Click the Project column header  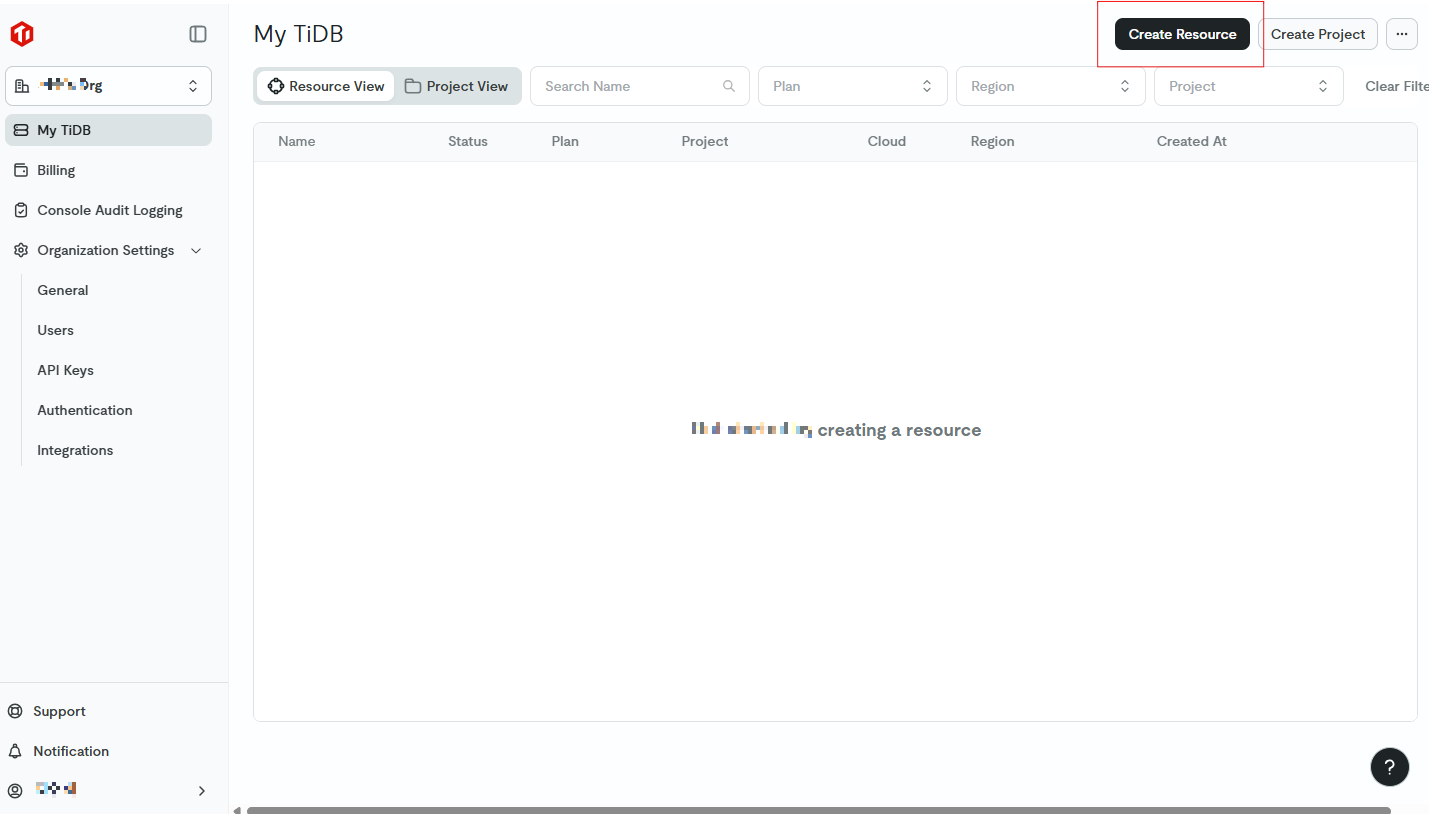pyautogui.click(x=705, y=142)
